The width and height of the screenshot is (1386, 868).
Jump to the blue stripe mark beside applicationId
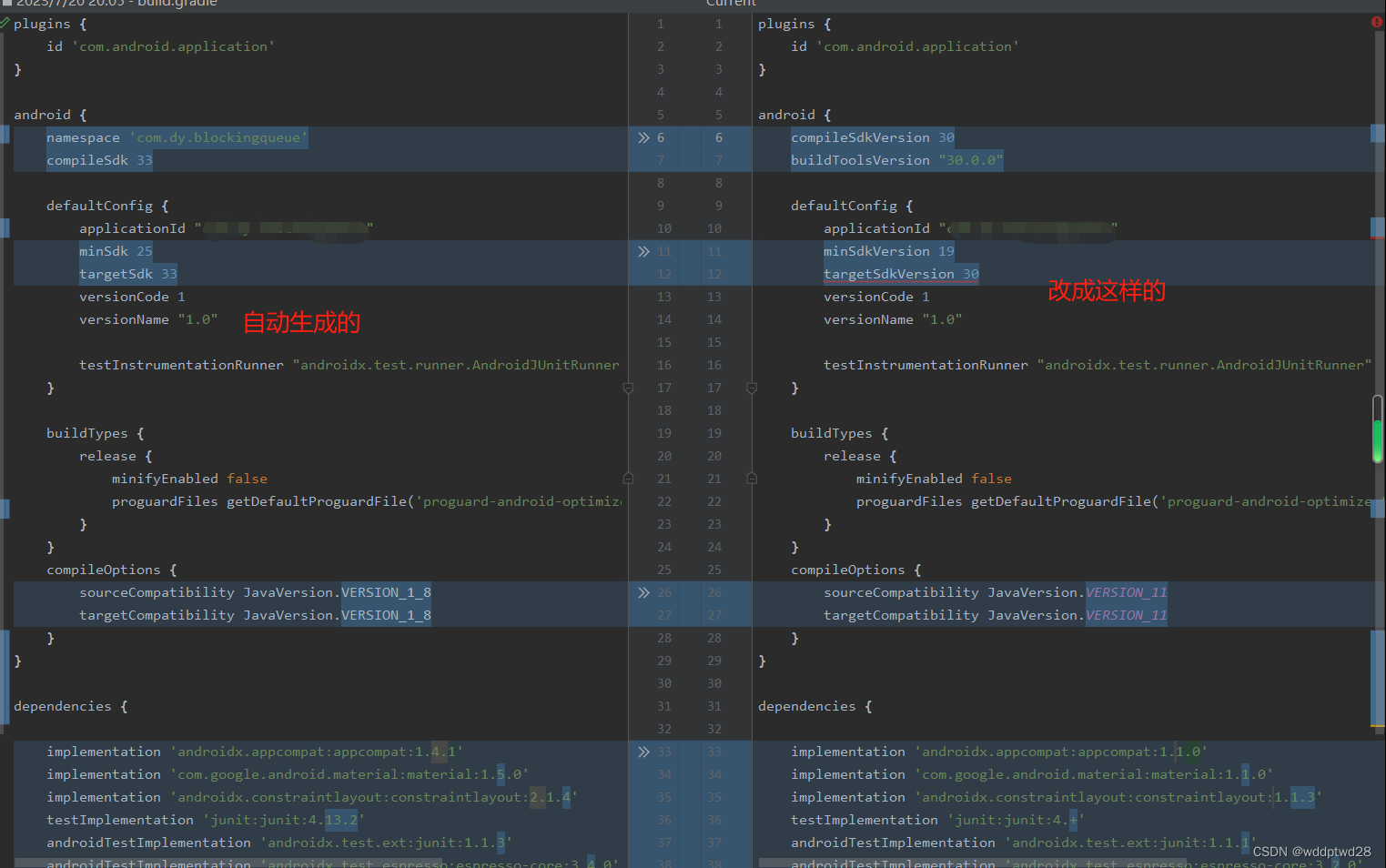pos(1378,226)
